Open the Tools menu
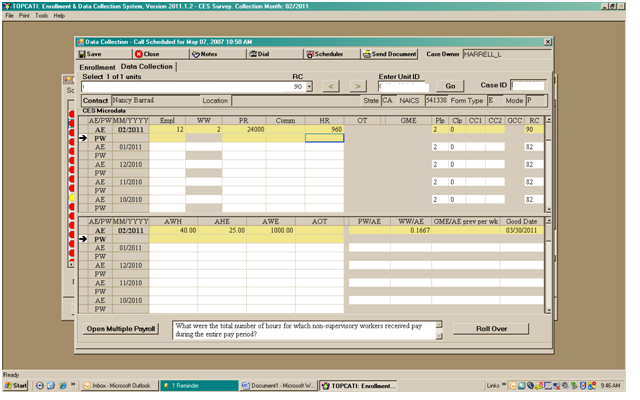The width and height of the screenshot is (640, 400). coord(41,16)
